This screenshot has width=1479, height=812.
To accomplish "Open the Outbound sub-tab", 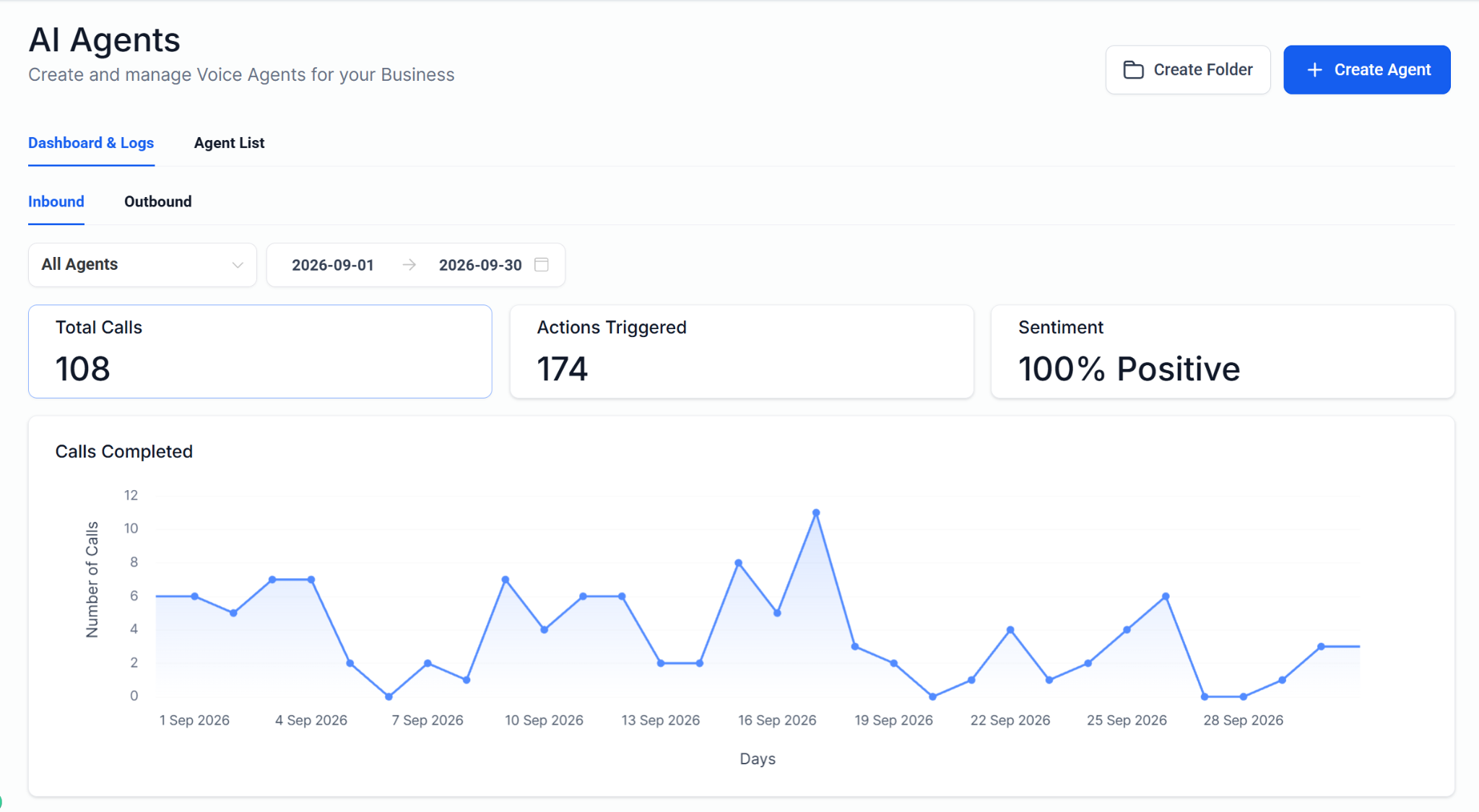I will click(157, 201).
